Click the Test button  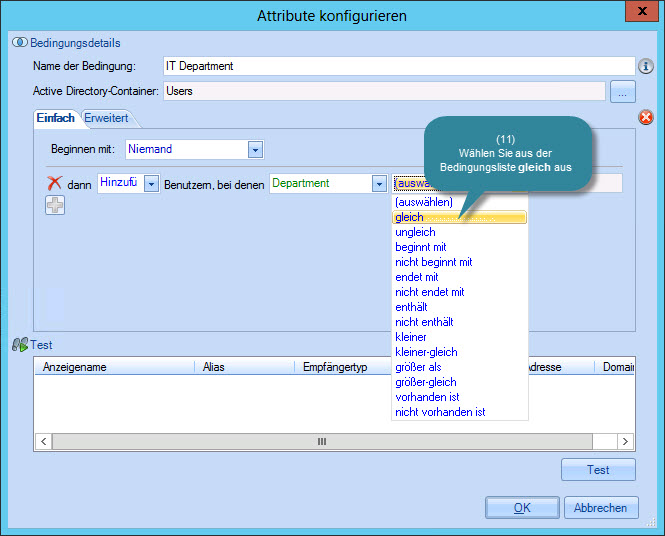[598, 470]
